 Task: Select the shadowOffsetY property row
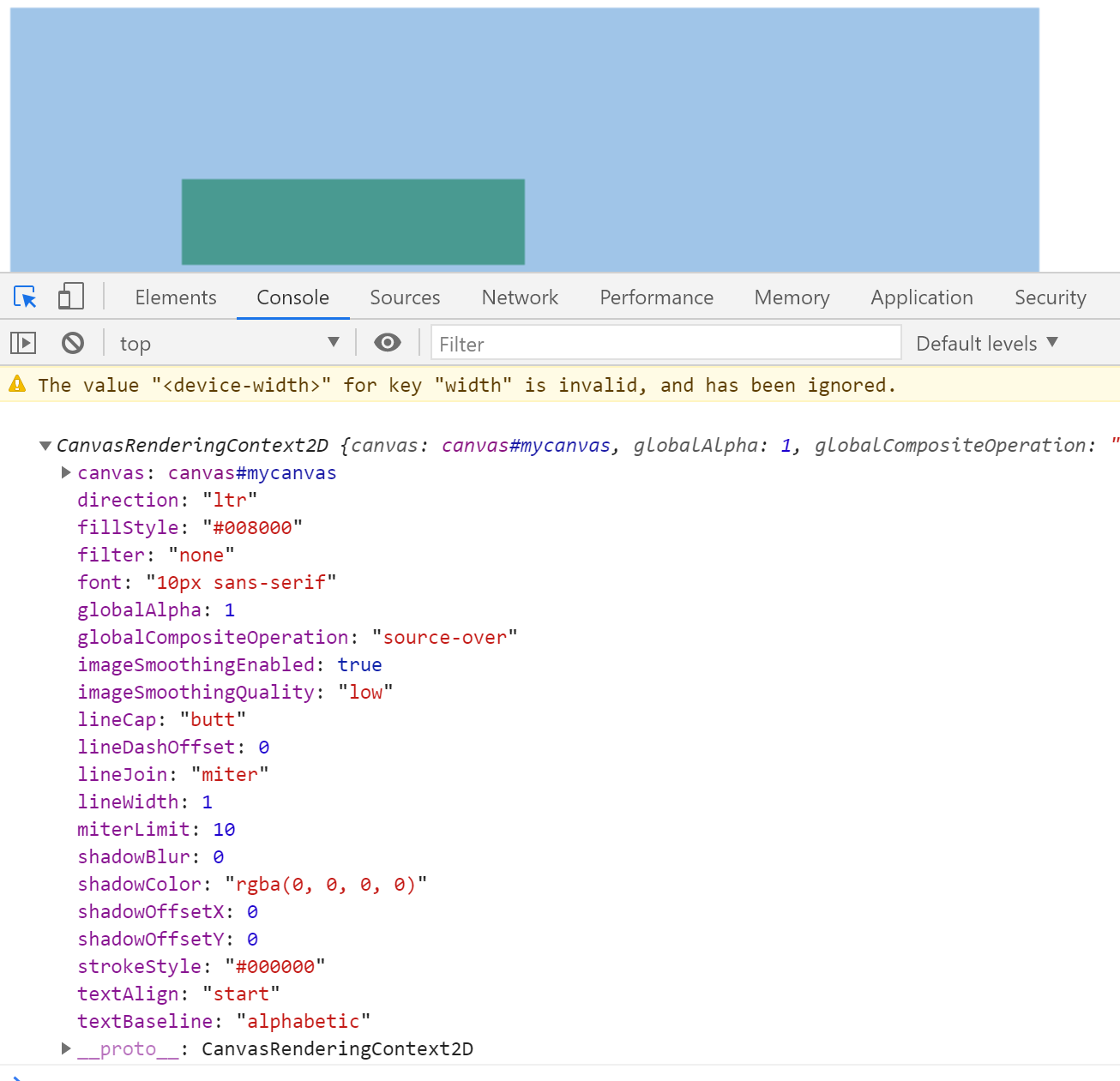pyautogui.click(x=168, y=939)
